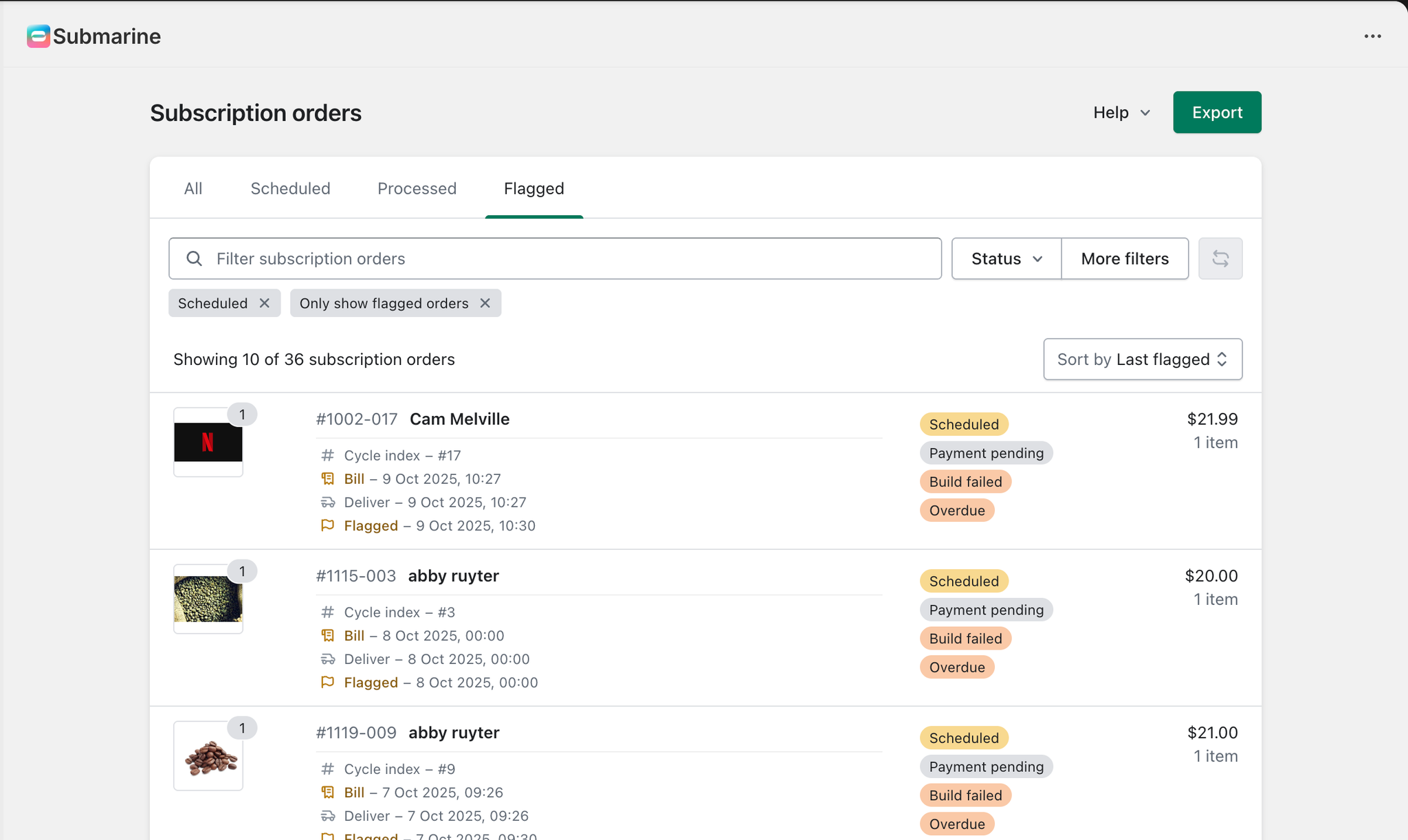1408x840 pixels.
Task: Open the More filters panel
Action: click(1124, 258)
